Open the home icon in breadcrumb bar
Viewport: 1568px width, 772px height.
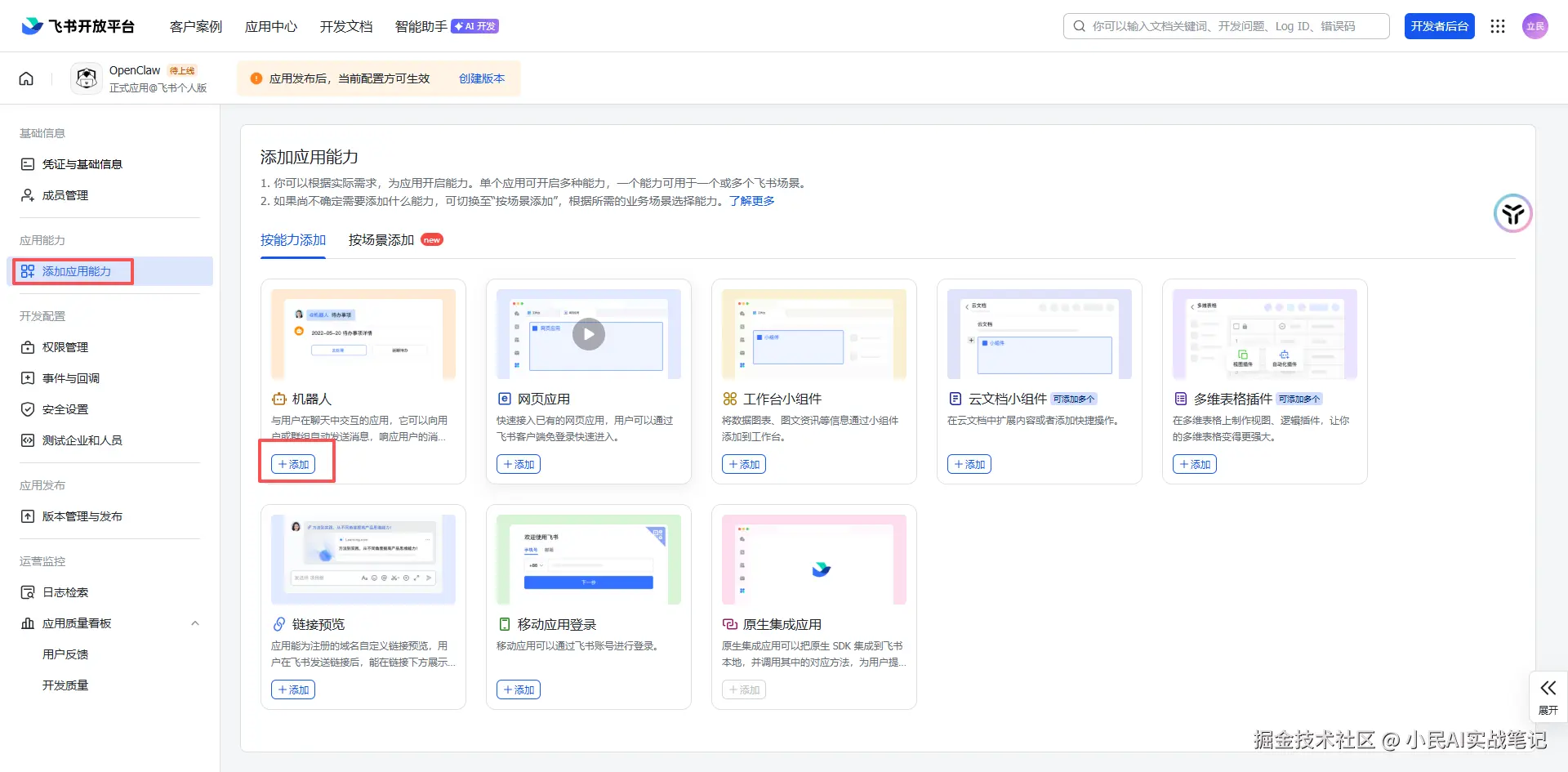pos(26,78)
